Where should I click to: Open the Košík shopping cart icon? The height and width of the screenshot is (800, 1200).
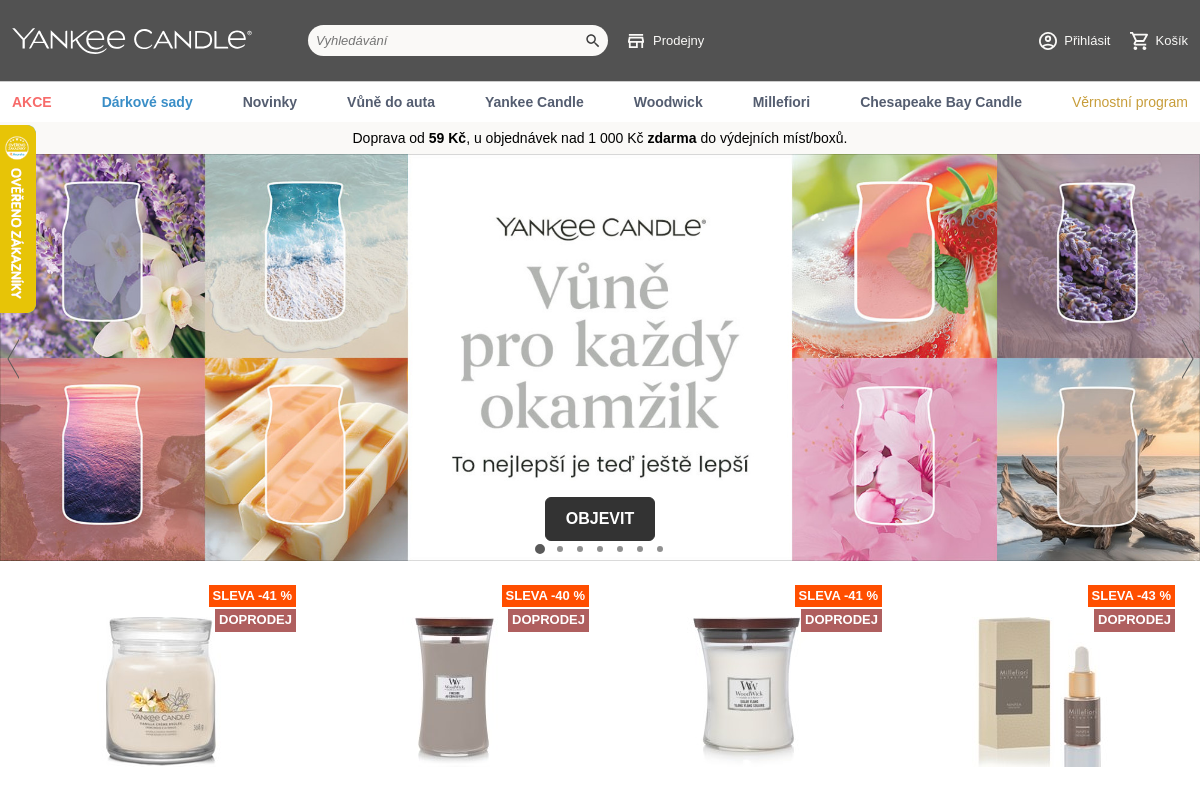pos(1139,41)
